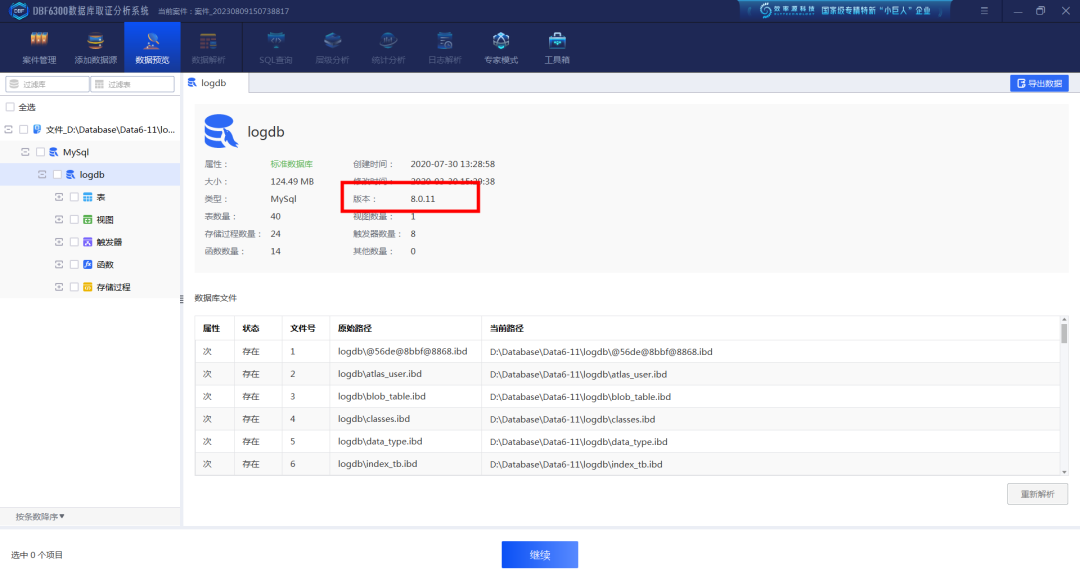Click the panel splitter handle
This screenshot has width=1080, height=580.
(x=182, y=299)
